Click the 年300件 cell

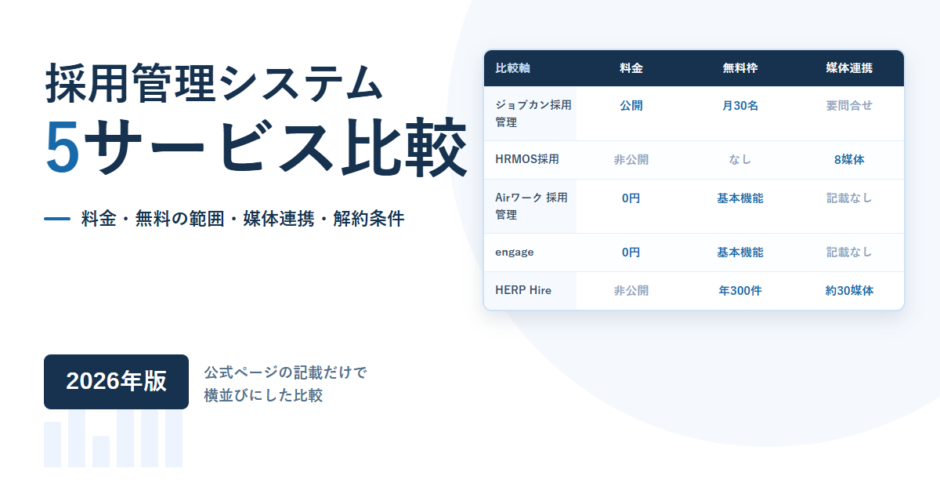tap(740, 291)
